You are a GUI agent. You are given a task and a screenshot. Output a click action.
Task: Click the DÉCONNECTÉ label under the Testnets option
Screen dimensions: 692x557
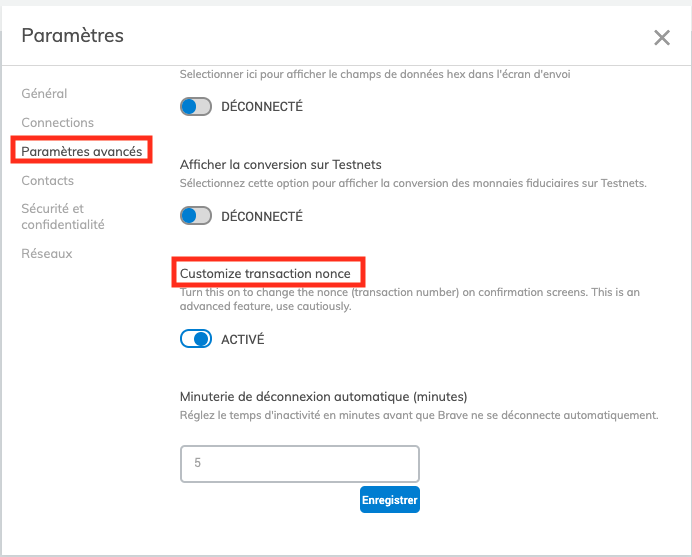262,216
